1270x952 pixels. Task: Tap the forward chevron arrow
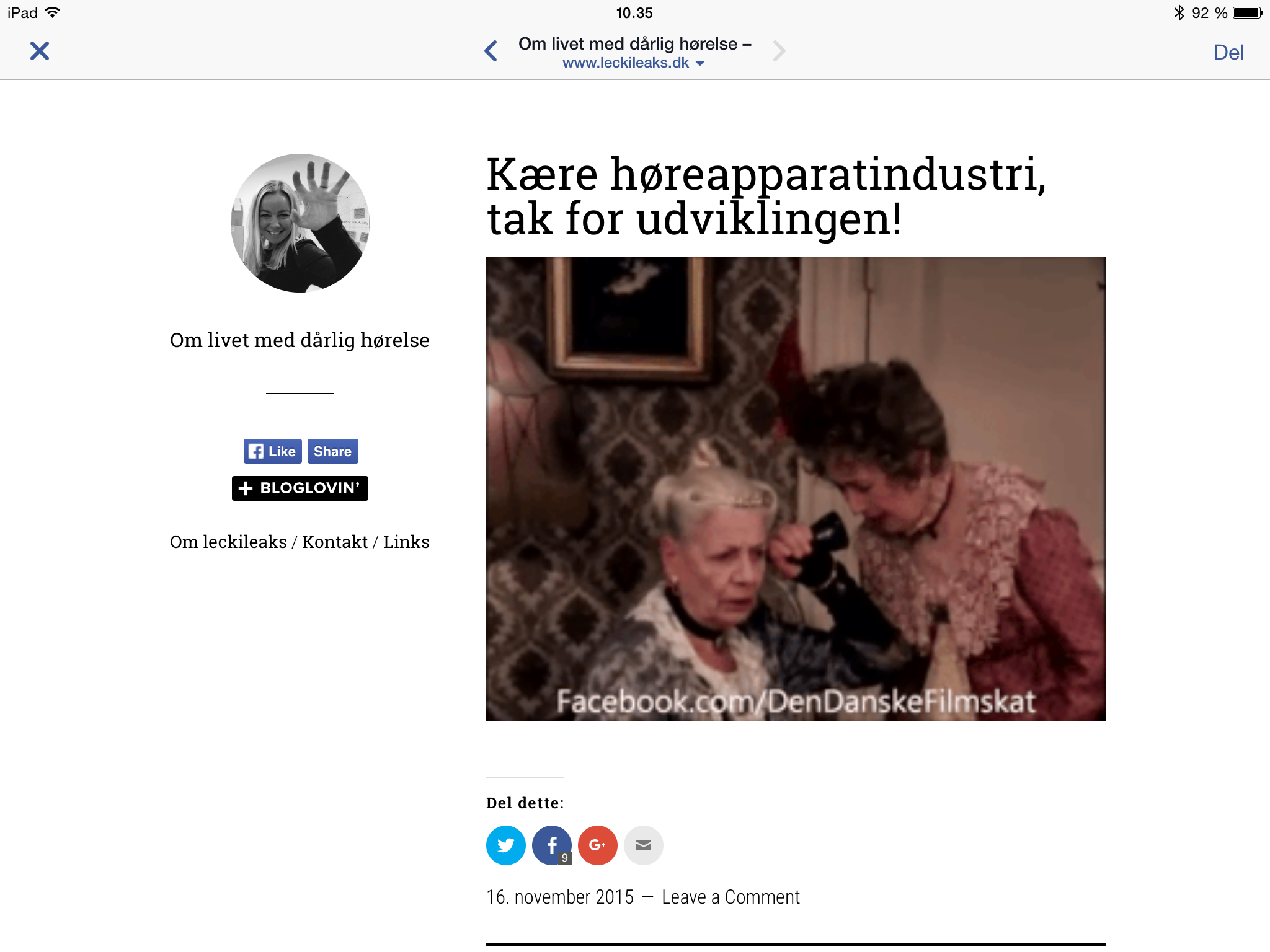pyautogui.click(x=779, y=51)
